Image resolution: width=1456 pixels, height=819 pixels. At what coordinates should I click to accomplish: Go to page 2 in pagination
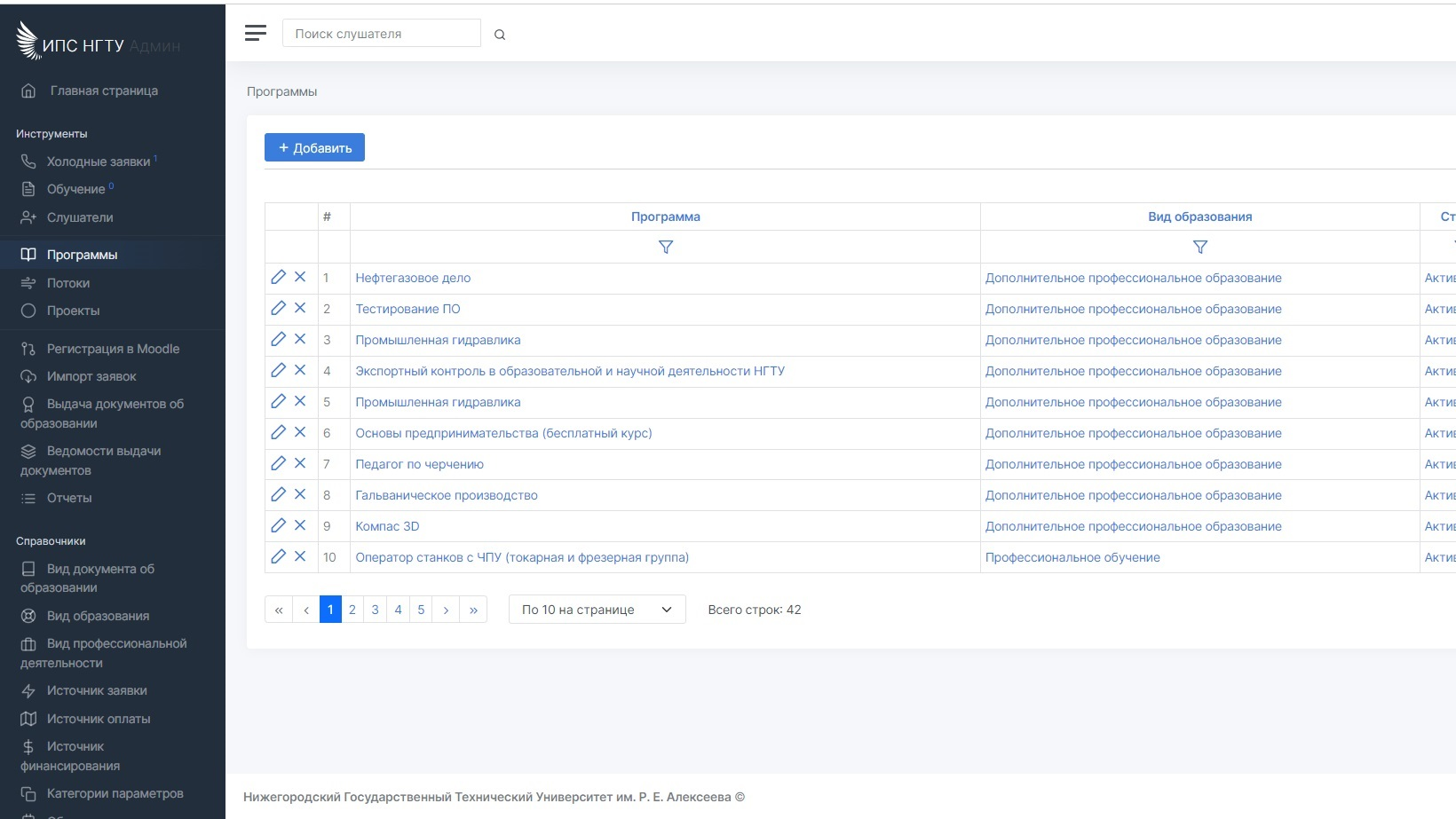click(x=352, y=610)
